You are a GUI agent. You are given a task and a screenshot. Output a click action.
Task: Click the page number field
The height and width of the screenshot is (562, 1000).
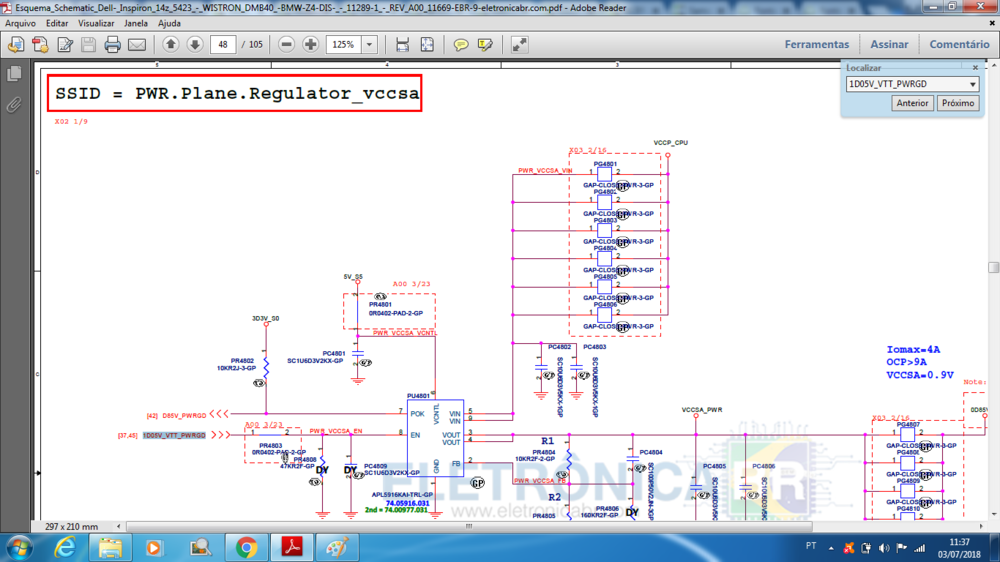223,45
